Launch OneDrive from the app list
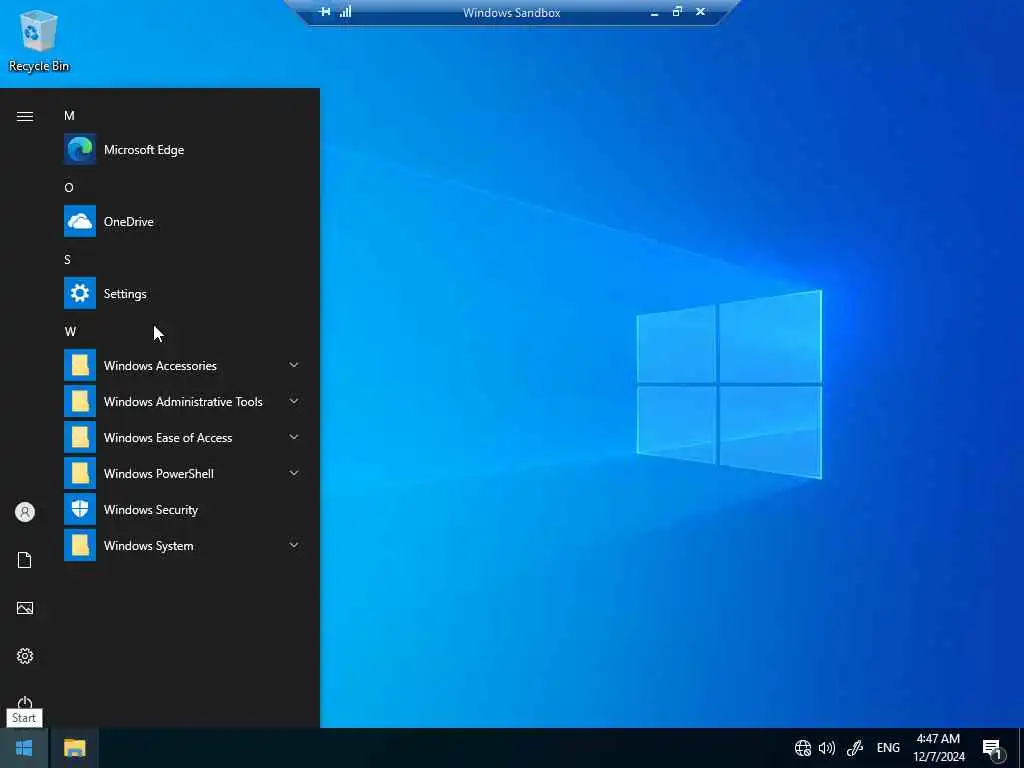This screenshot has width=1024, height=768. [x=183, y=221]
